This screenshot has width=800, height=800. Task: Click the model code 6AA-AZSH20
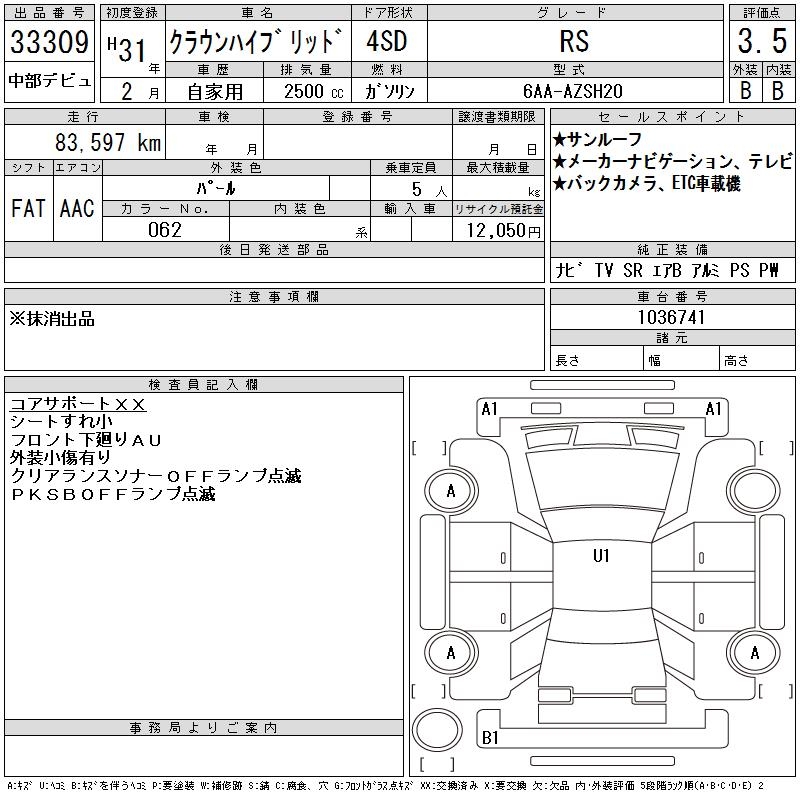(x=572, y=91)
